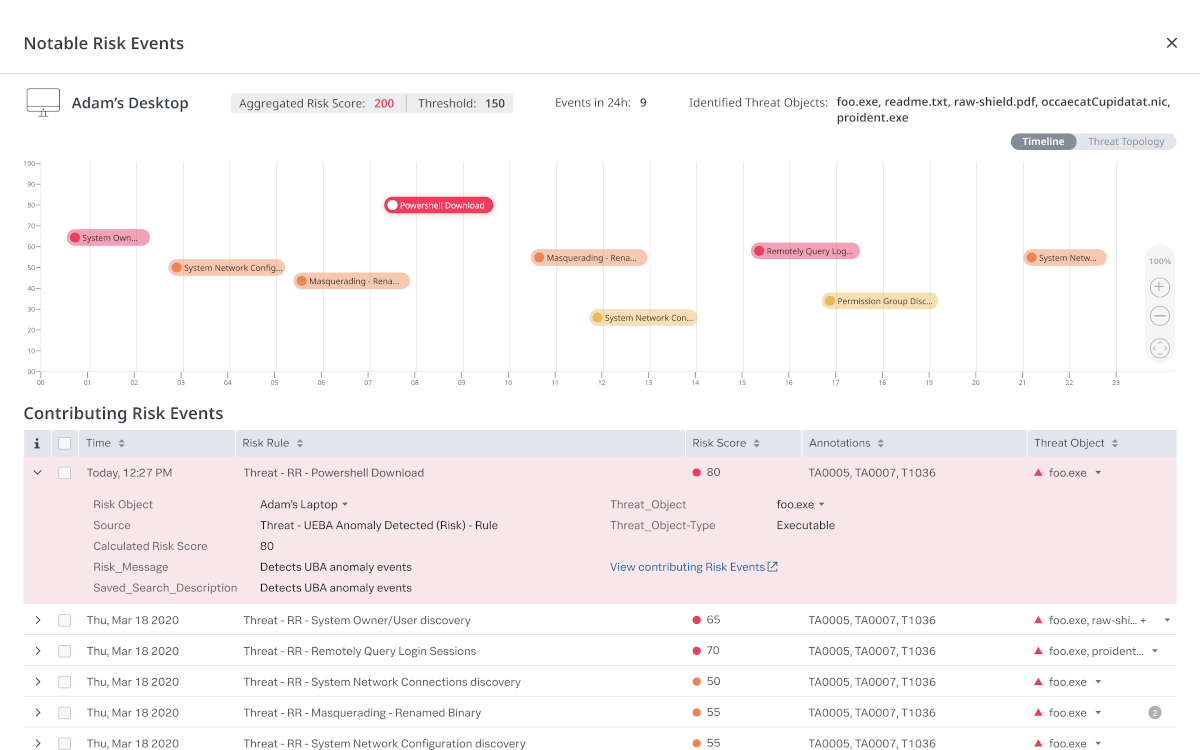Click the zoom in plus icon
Viewport: 1200px width, 750px height.
point(1159,287)
